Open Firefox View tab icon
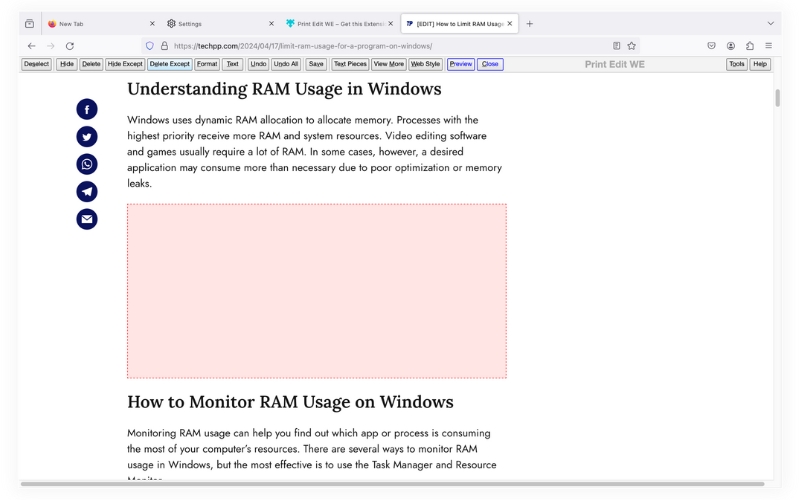This screenshot has width=800, height=500. click(x=30, y=24)
